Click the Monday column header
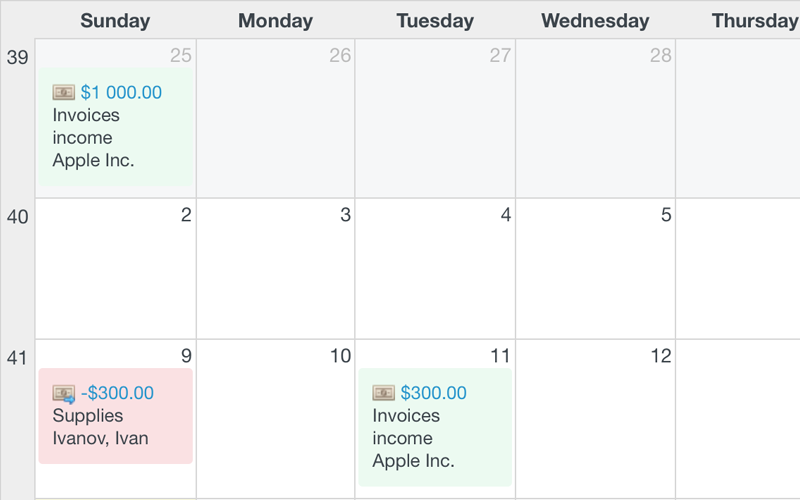This screenshot has height=500, width=800. tap(276, 21)
